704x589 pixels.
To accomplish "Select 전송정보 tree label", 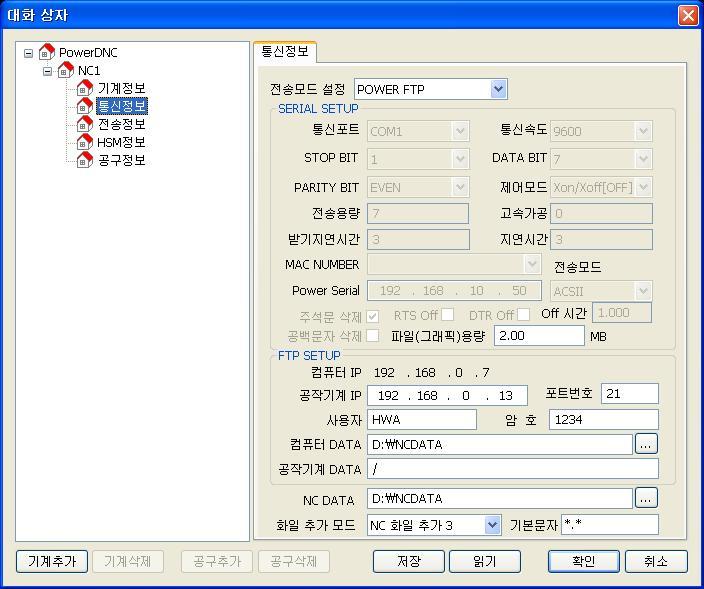I will pyautogui.click(x=122, y=124).
